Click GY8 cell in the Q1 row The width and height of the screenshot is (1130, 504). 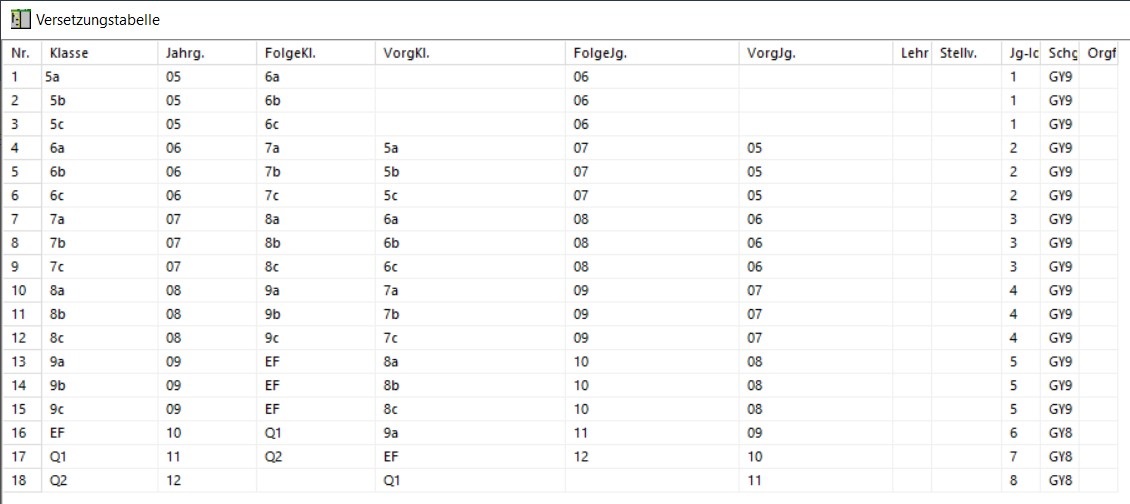(1061, 457)
